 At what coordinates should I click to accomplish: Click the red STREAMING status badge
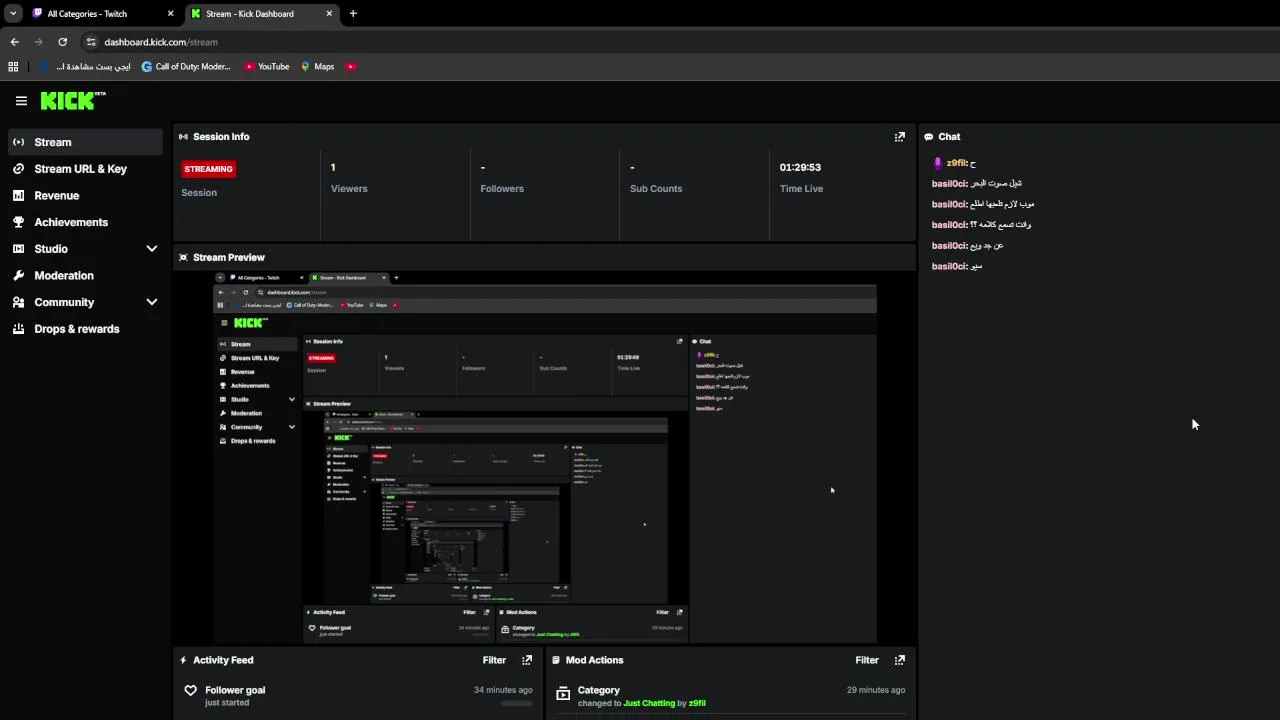[x=208, y=169]
